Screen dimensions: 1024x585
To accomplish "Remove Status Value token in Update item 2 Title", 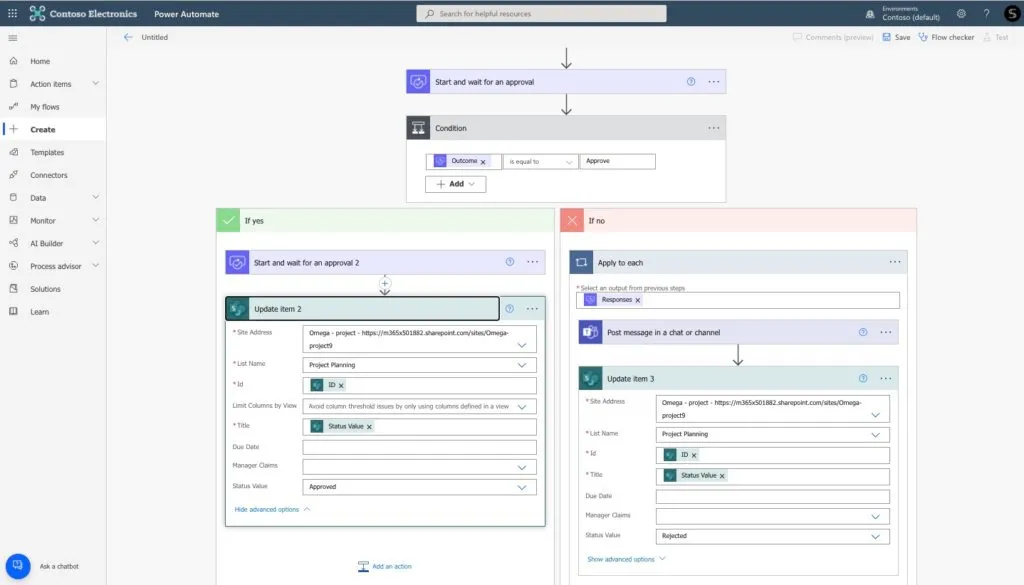I will (369, 427).
